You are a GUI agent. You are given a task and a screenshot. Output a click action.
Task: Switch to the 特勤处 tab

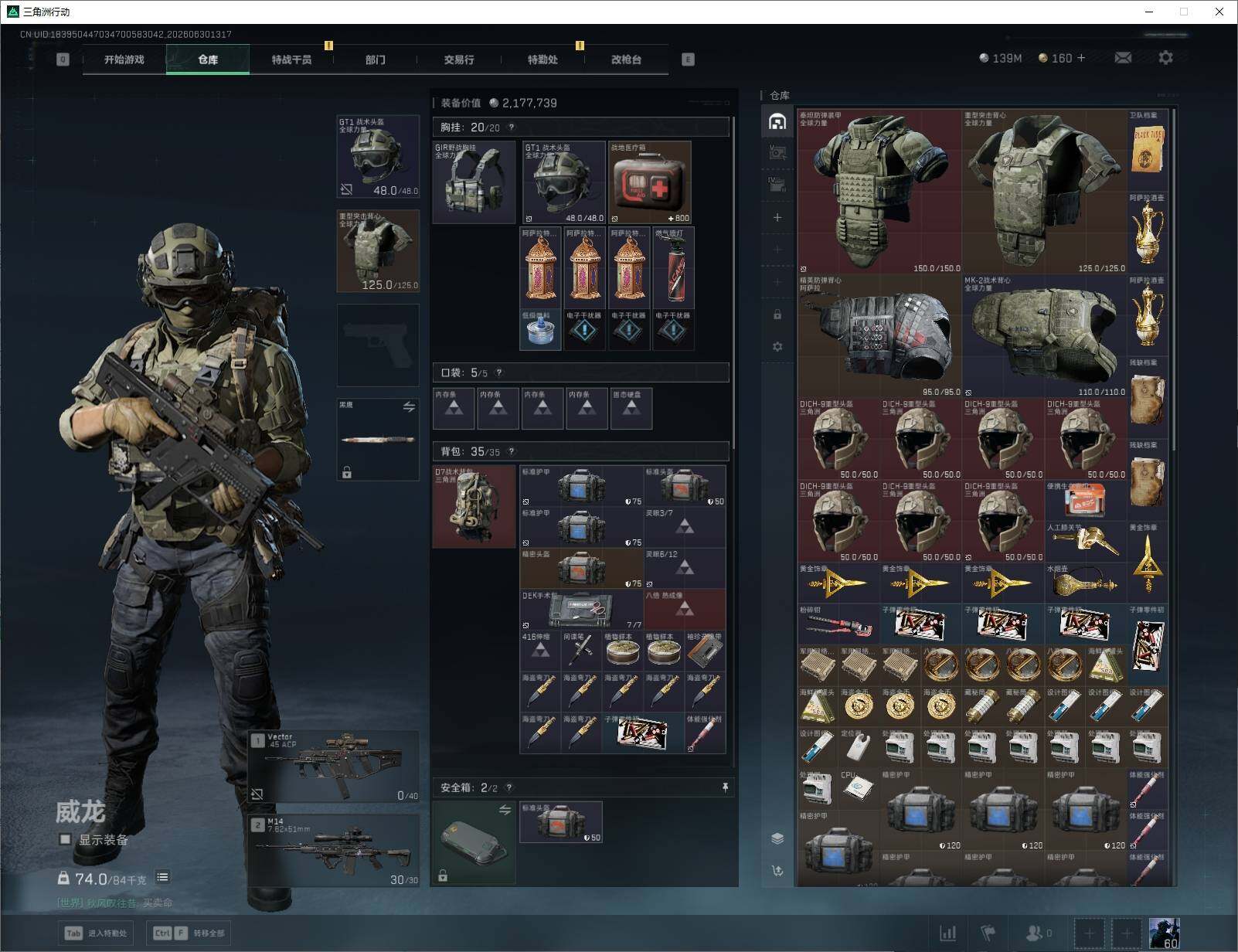[542, 59]
